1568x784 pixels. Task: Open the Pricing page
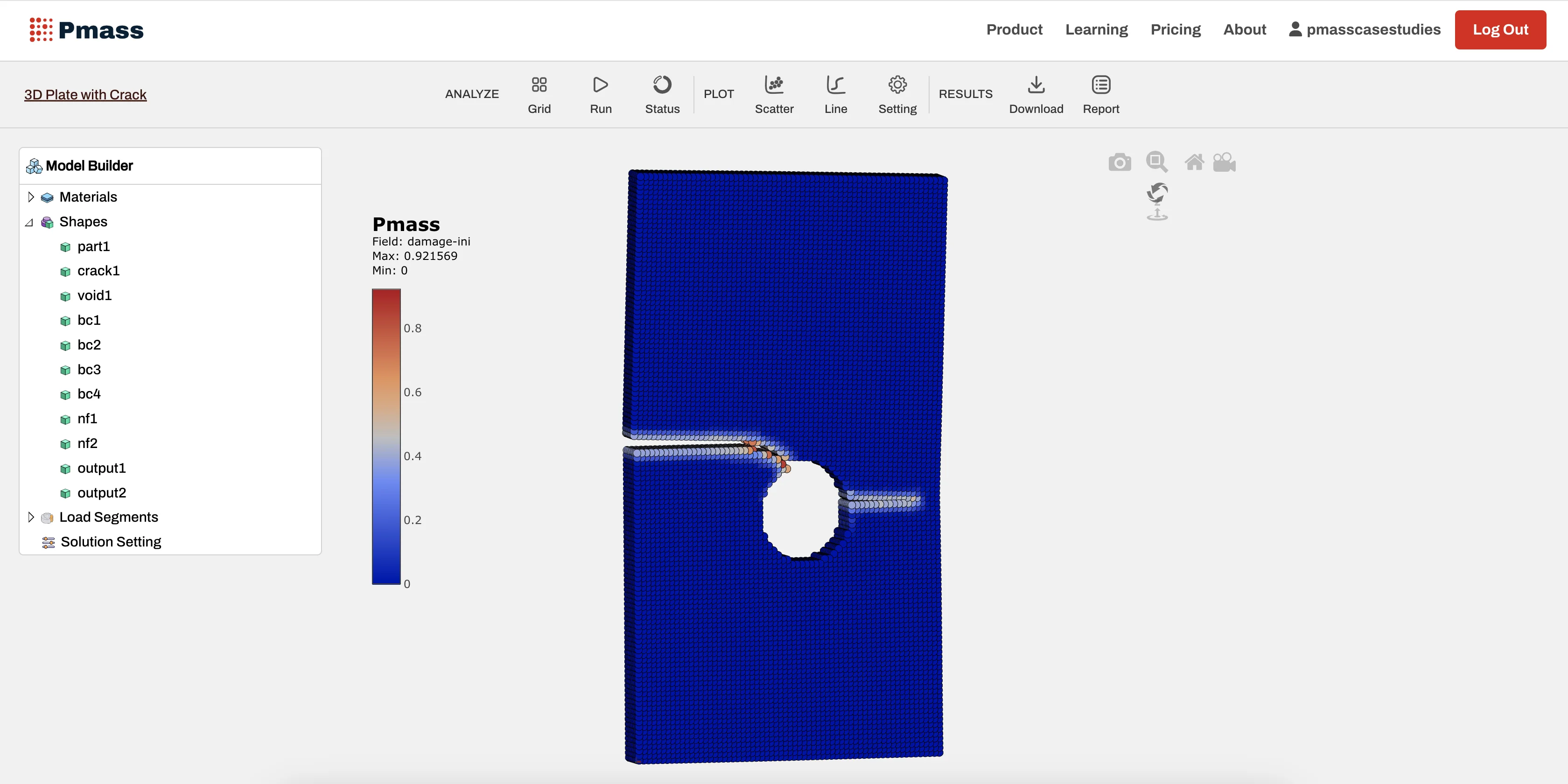tap(1176, 29)
